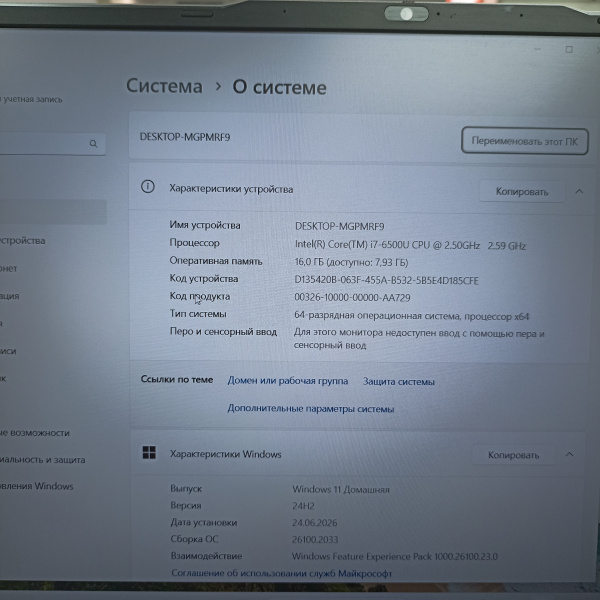
Task: Go back to Система in the breadcrumb
Action: (x=164, y=86)
